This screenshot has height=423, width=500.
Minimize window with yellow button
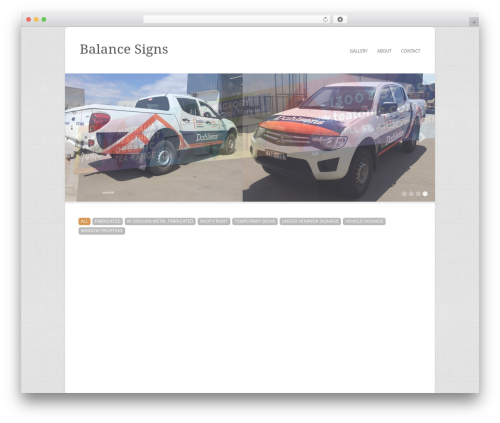[36, 19]
